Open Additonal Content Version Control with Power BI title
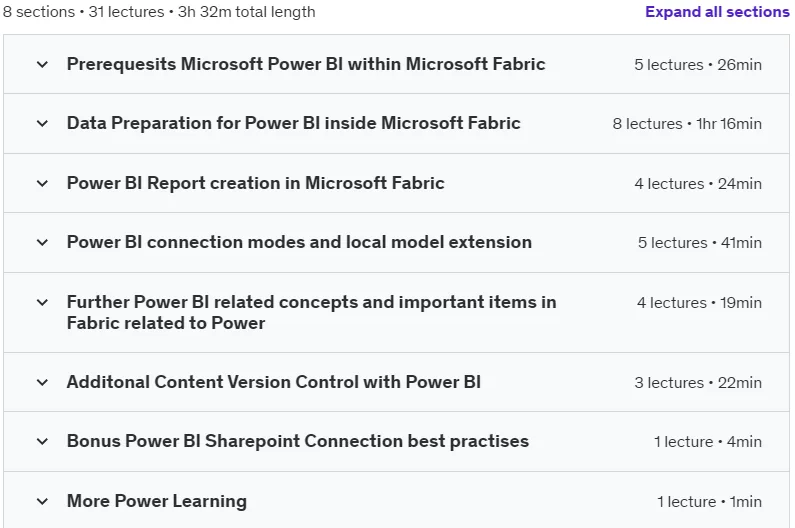 click(274, 382)
